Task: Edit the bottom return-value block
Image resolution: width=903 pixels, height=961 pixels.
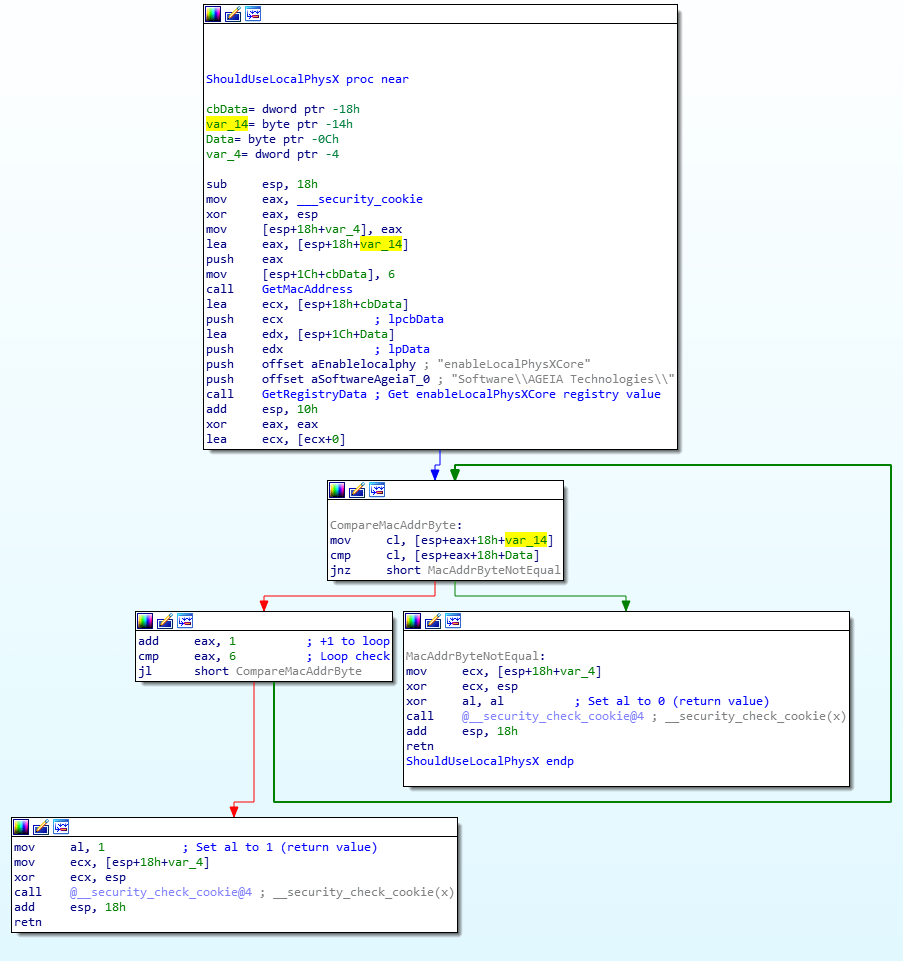Action: coord(41,827)
